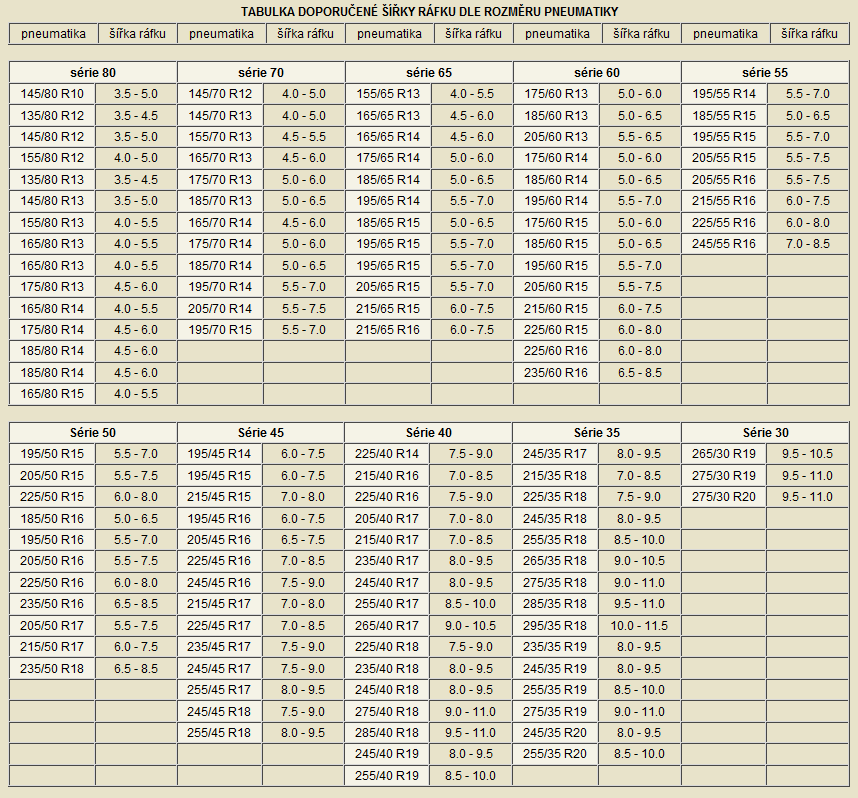The width and height of the screenshot is (858, 798).
Task: Click the 10.0 - 11.5 rim width value
Action: click(x=639, y=625)
